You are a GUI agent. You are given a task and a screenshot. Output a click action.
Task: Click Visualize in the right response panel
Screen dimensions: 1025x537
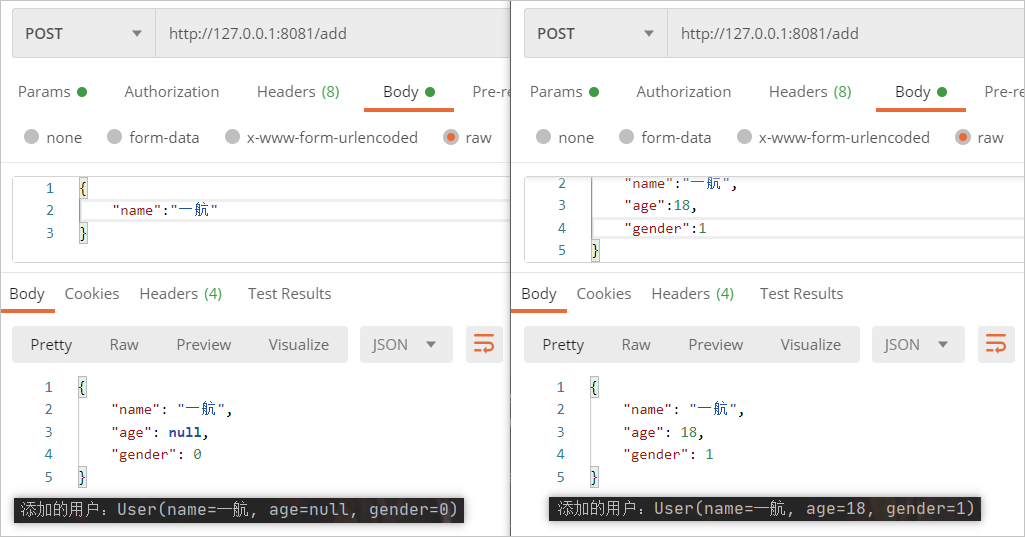[x=810, y=345]
